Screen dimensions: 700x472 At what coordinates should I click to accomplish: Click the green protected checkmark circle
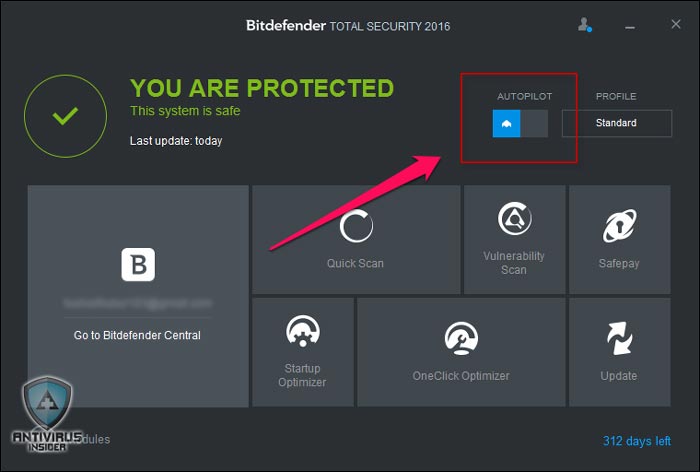[x=66, y=116]
